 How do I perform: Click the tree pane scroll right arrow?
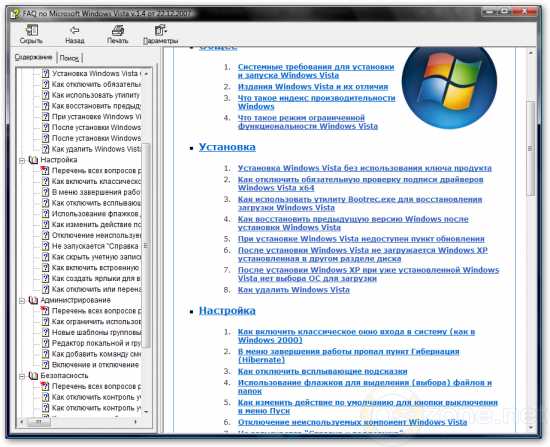coord(136,421)
